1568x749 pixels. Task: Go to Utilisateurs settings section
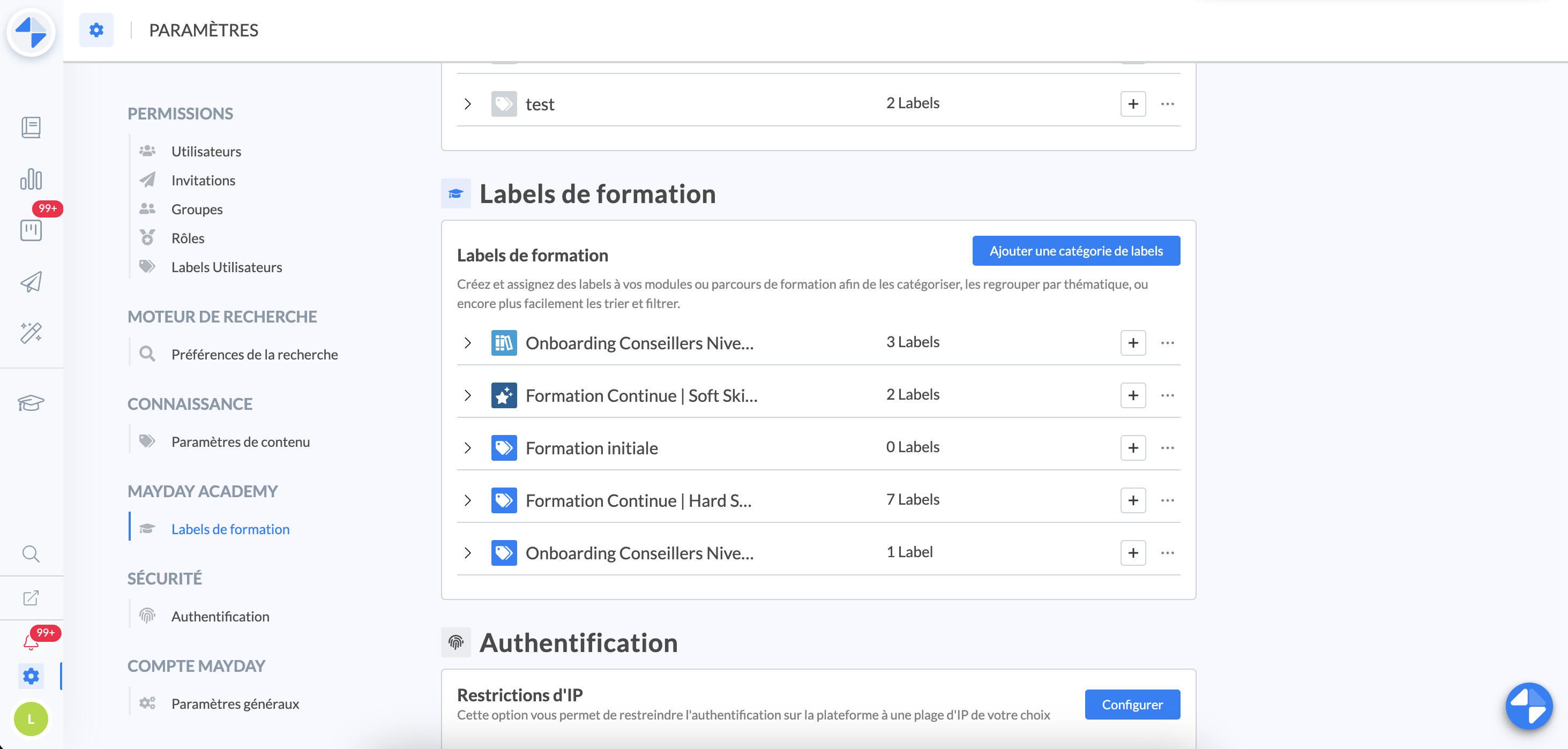tap(206, 152)
